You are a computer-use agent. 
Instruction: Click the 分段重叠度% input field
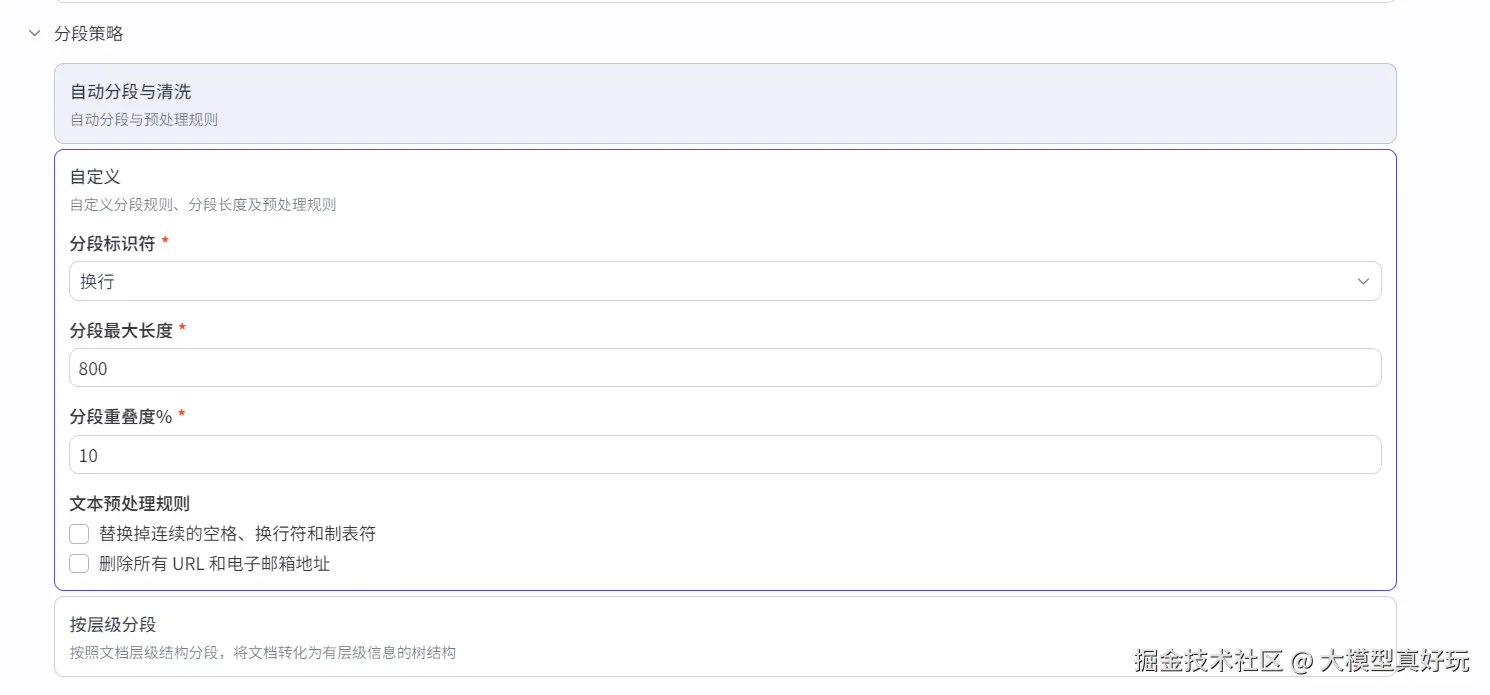pyautogui.click(x=724, y=455)
